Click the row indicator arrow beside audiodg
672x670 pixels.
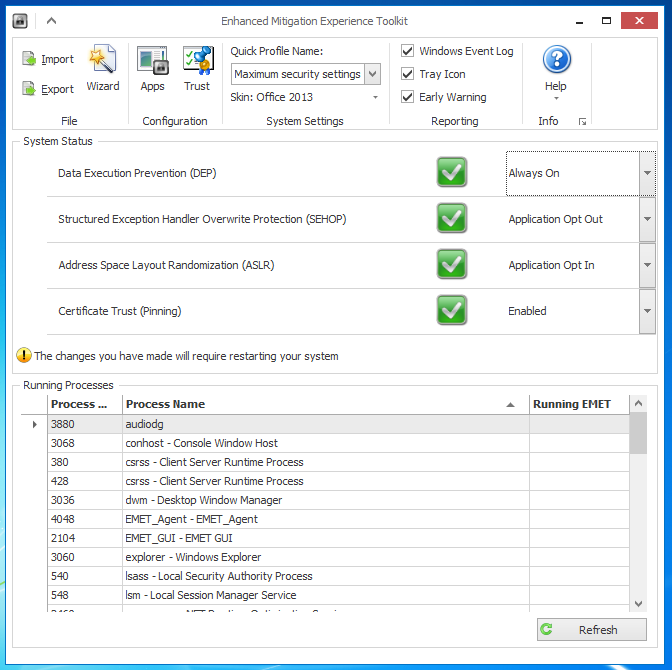(35, 424)
